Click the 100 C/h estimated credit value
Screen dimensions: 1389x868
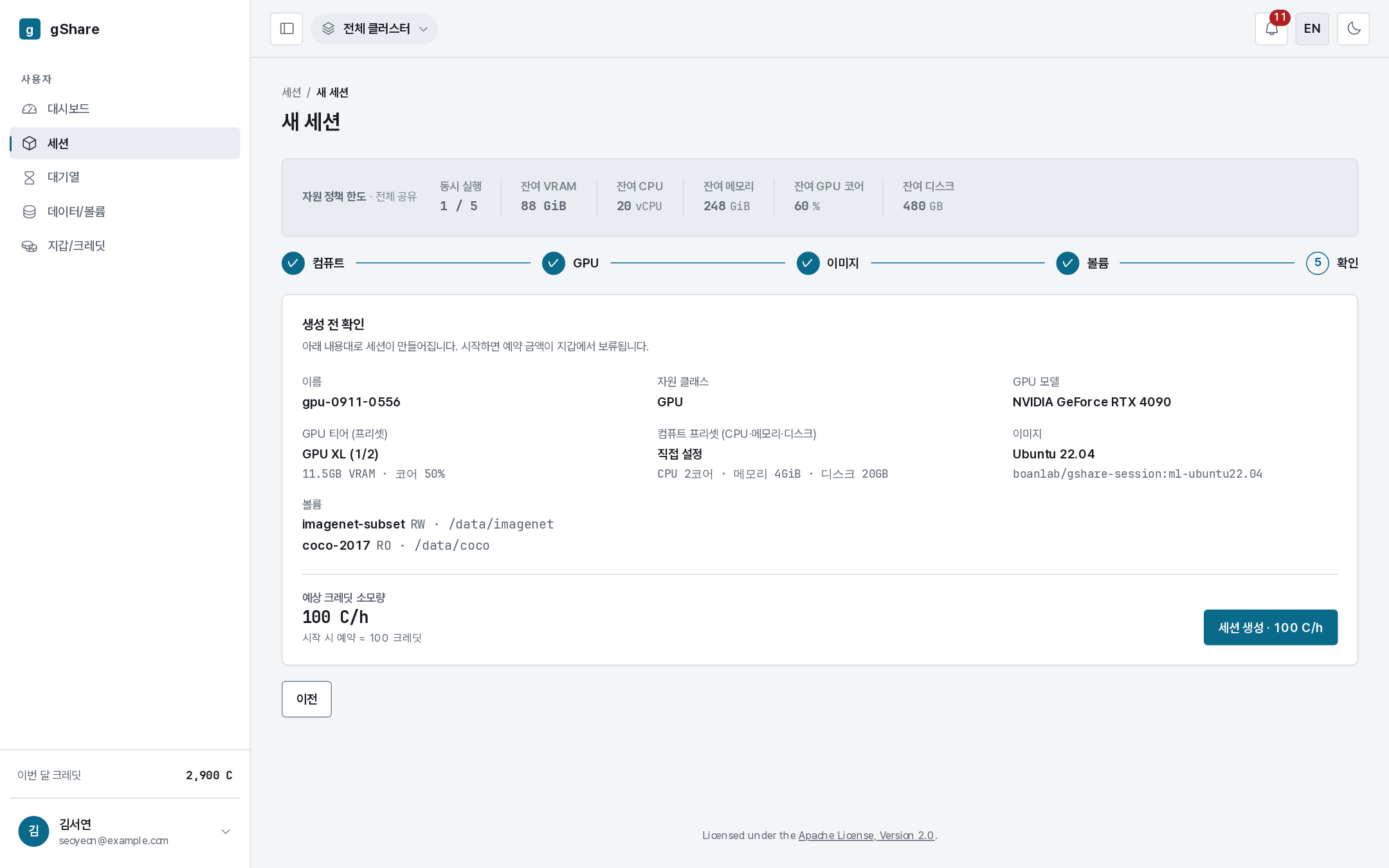tap(335, 617)
